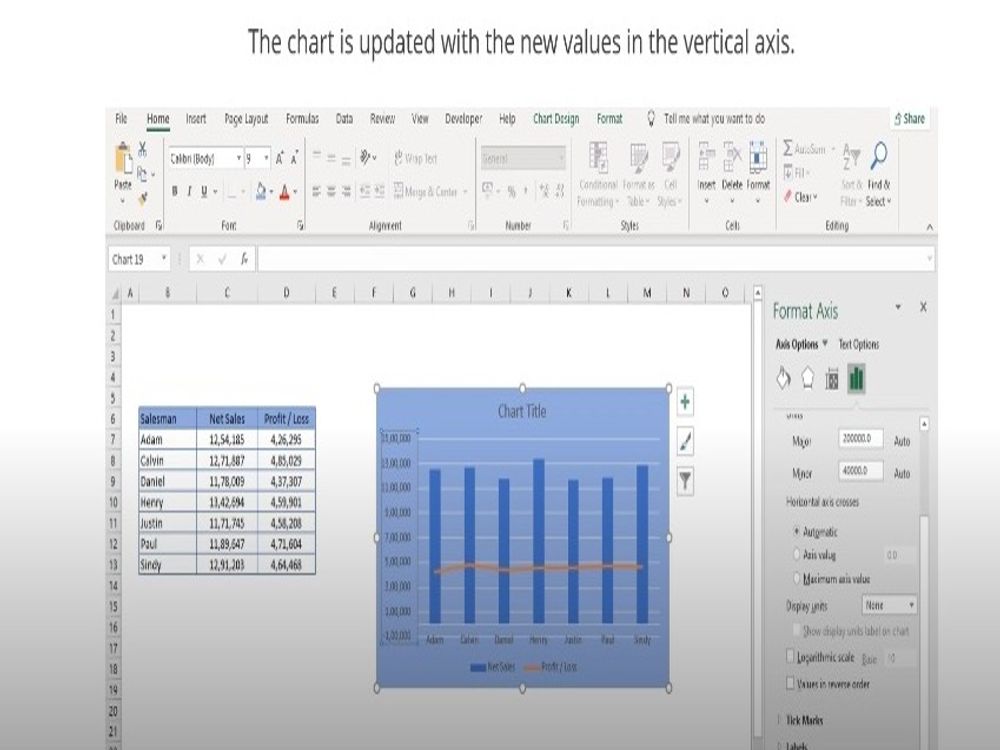Toggle bold formatting in the Font group
This screenshot has height=750, width=1000.
(175, 189)
